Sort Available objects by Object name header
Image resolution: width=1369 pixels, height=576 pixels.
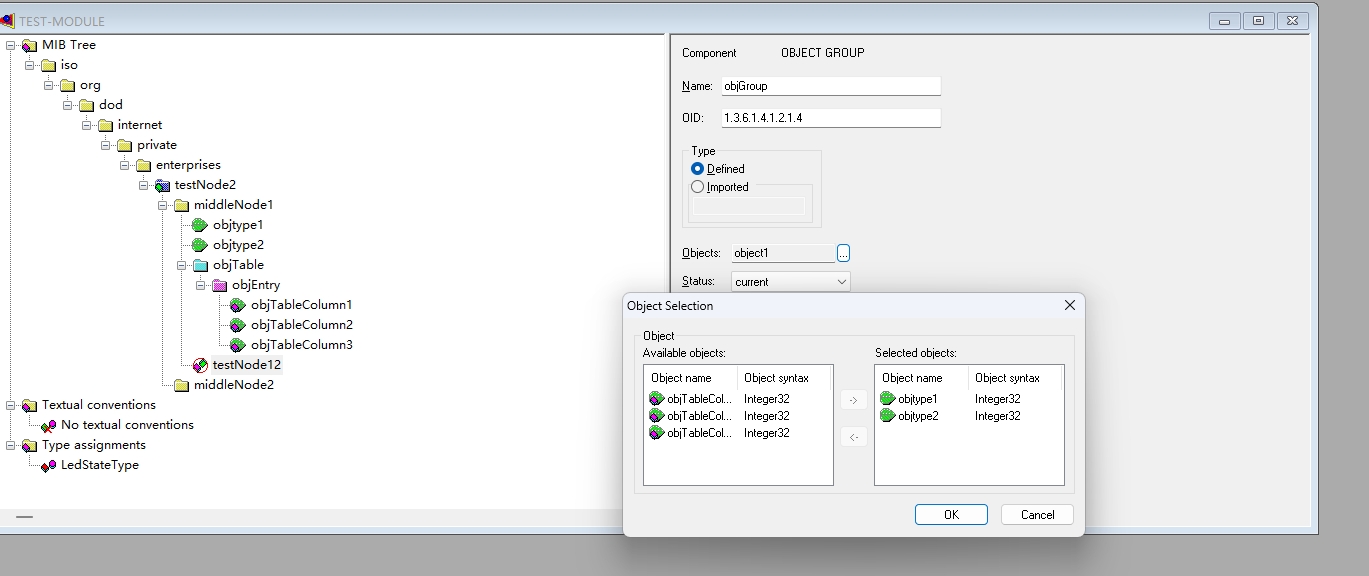coord(691,378)
